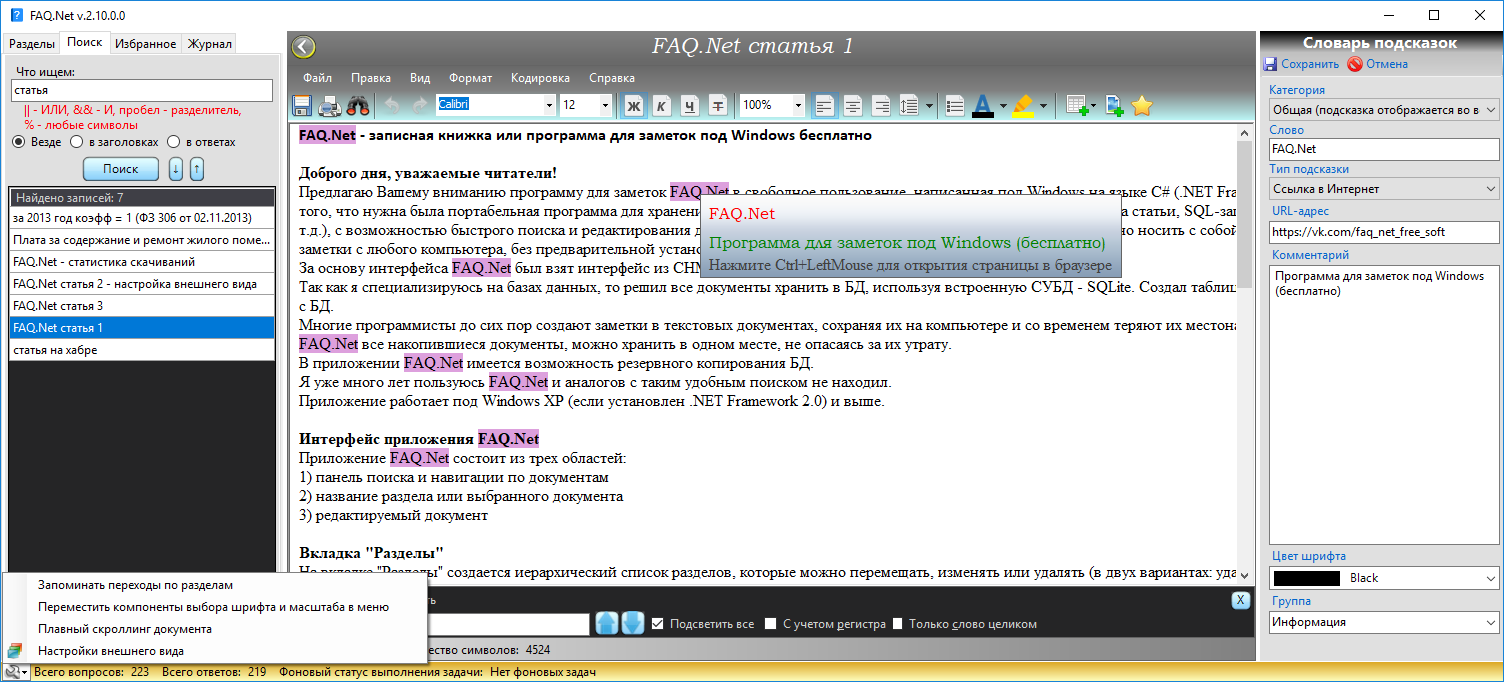Select the Везде radio button
The width and height of the screenshot is (1504, 682).
coord(18,142)
